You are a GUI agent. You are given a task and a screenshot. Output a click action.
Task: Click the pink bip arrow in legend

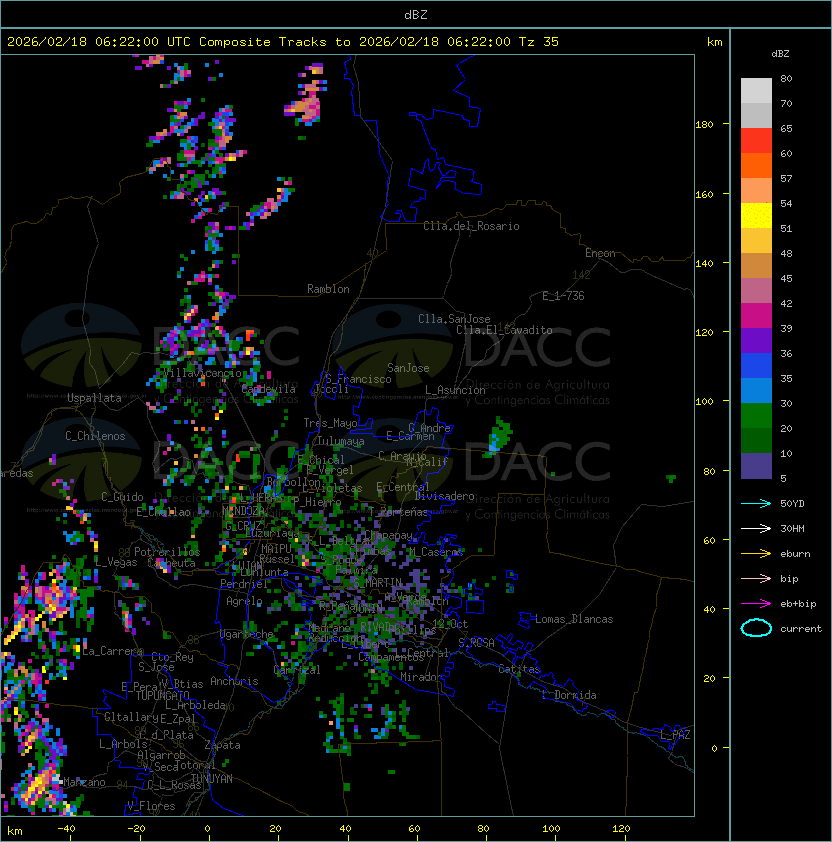point(756,579)
